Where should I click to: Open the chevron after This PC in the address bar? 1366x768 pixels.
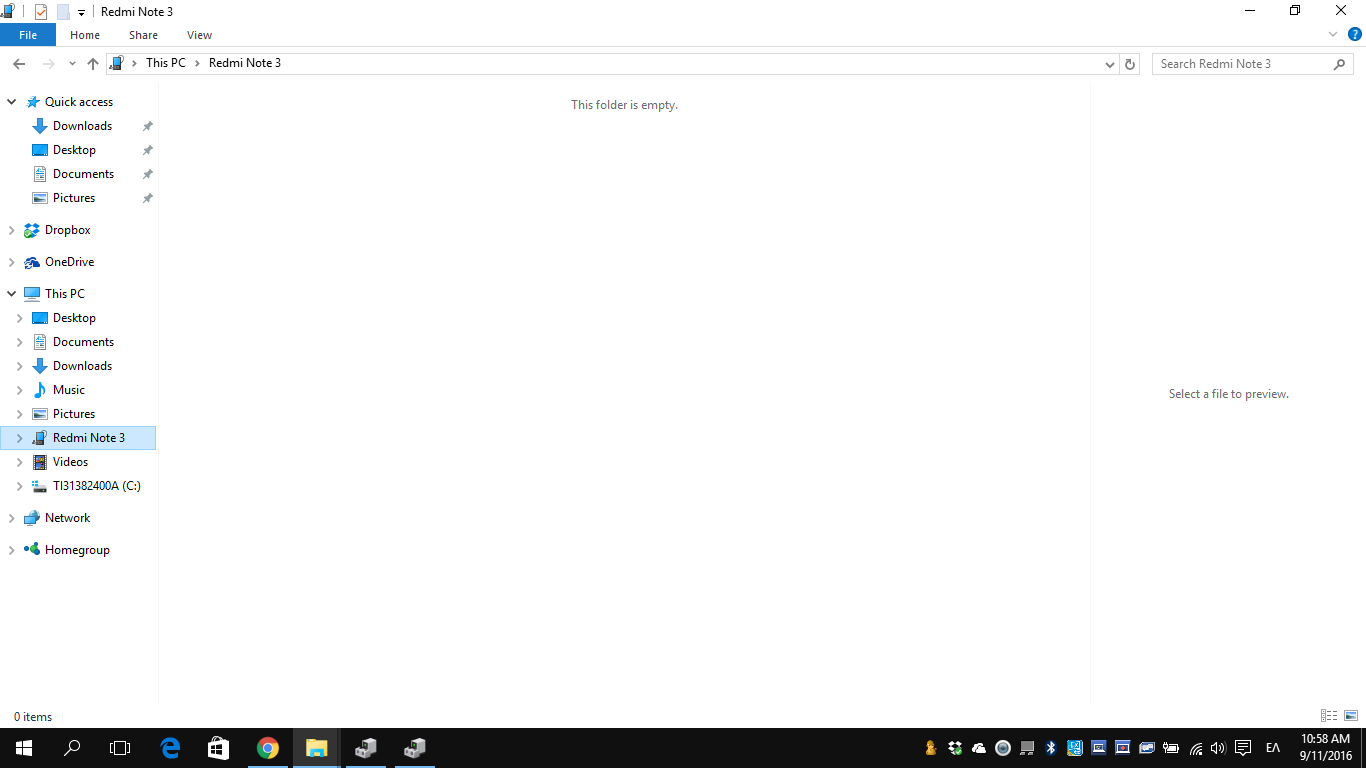click(x=198, y=63)
